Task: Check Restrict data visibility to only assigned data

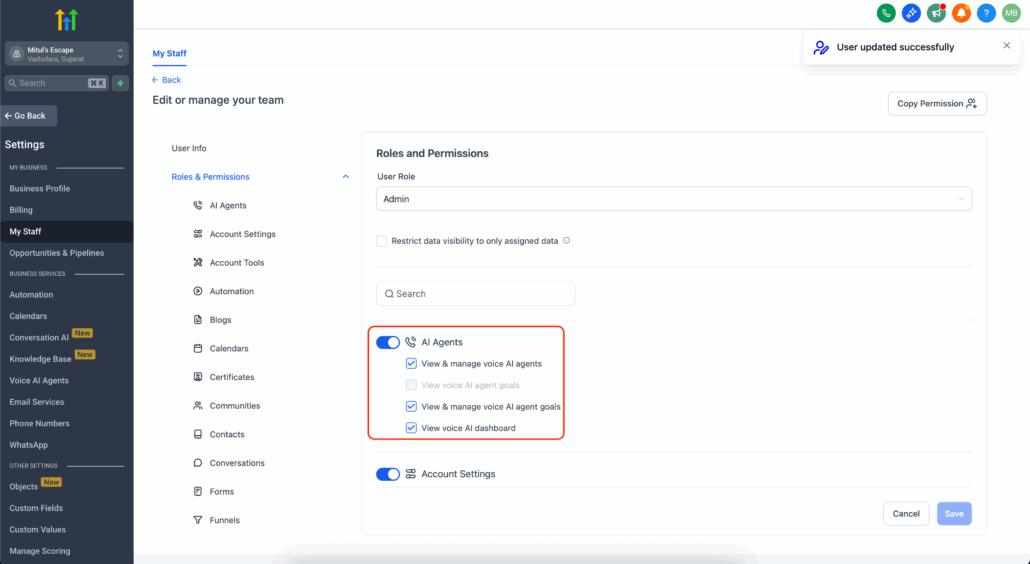Action: 382,241
